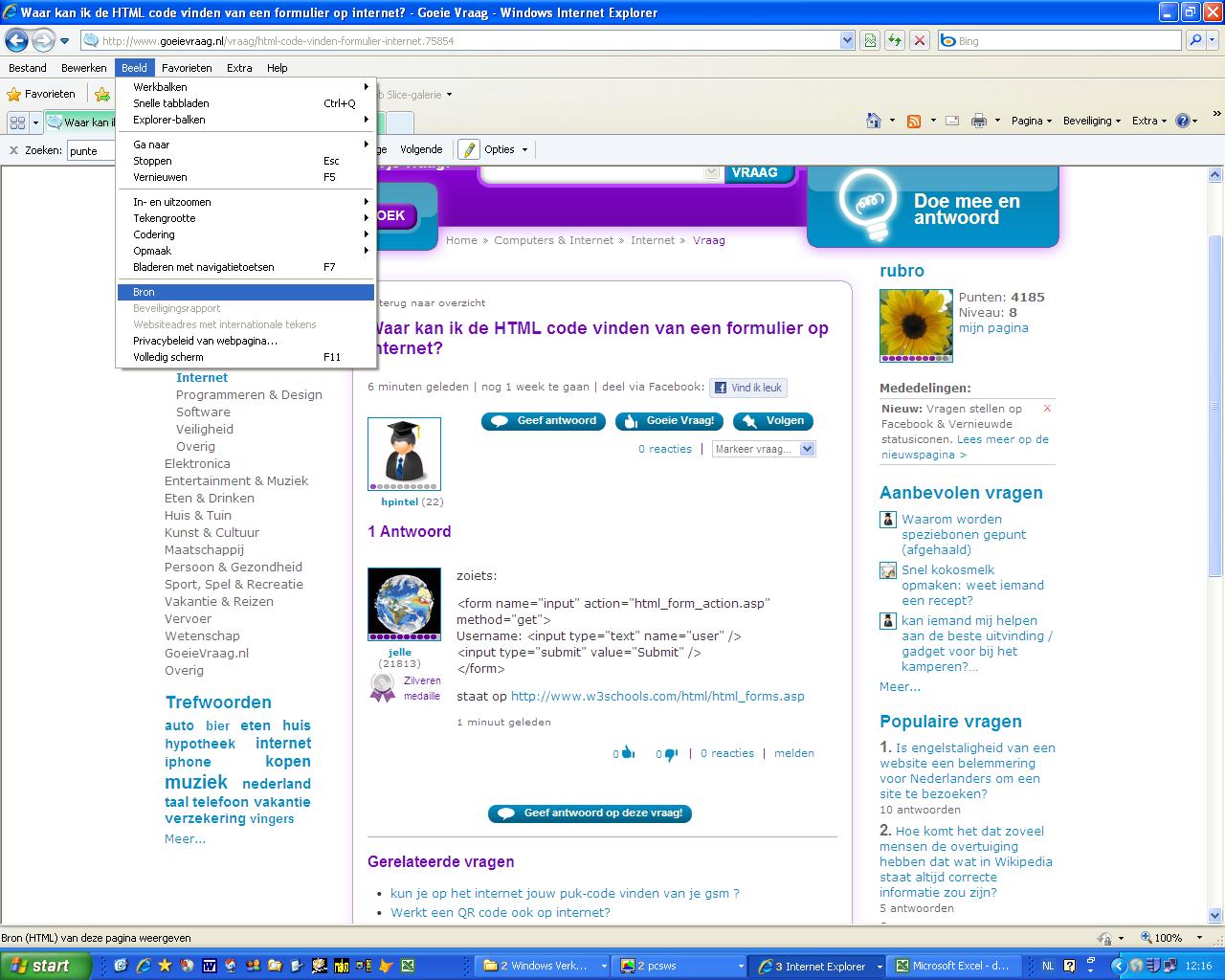Open the 'Markeer vraag...' dropdown

point(763,449)
